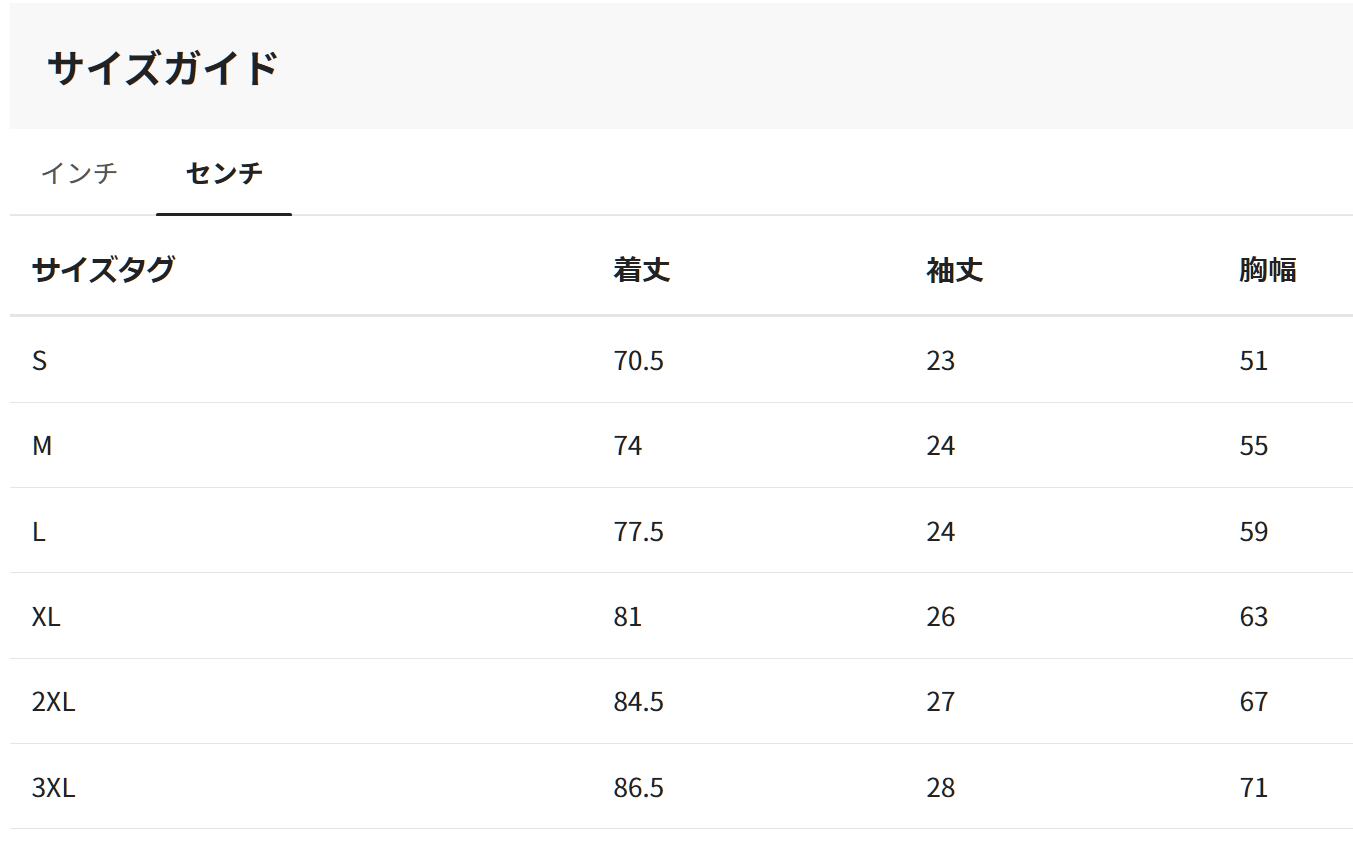Image resolution: width=1353 pixels, height=847 pixels.
Task: Select the センチ tab
Action: coord(224,173)
